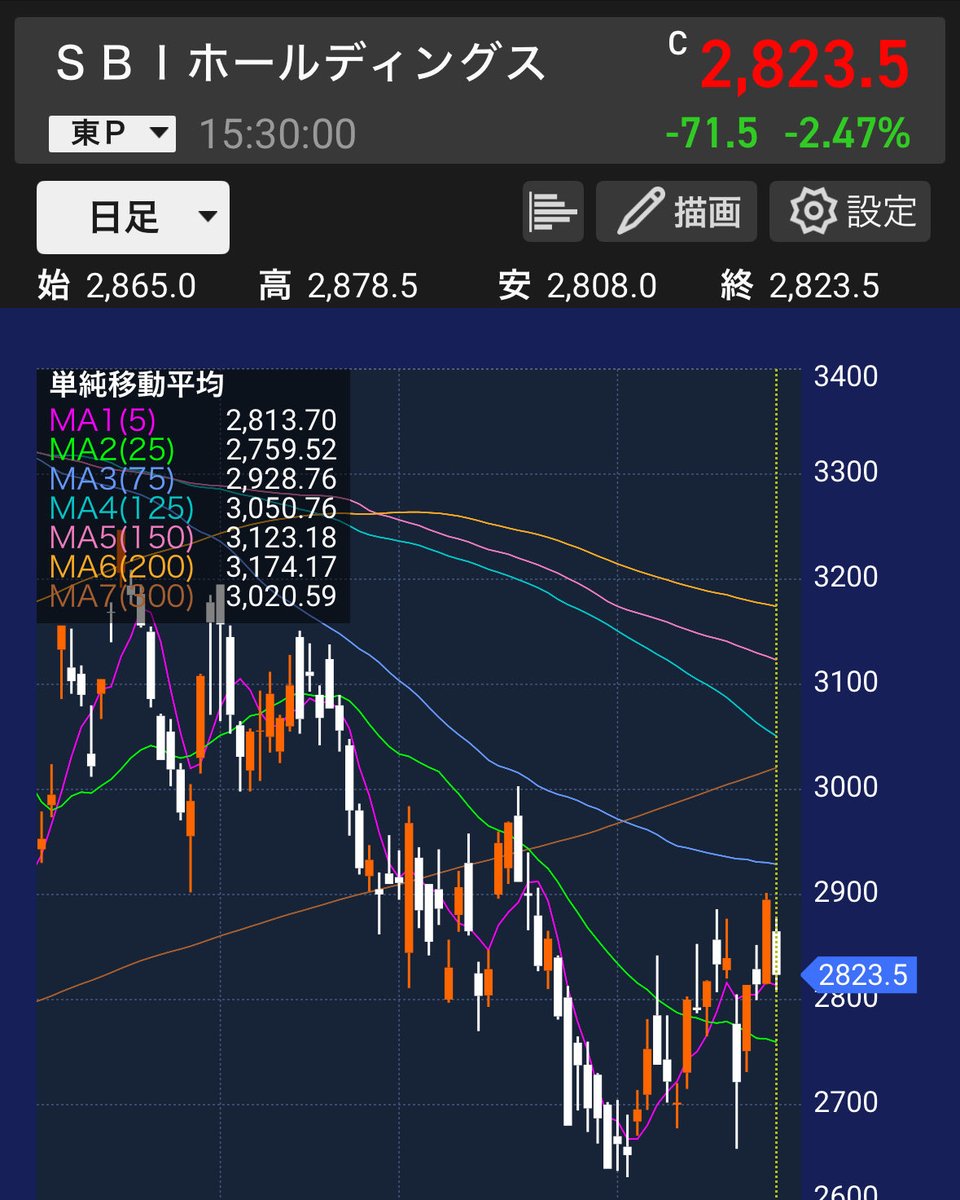Click the MA1 value 2,813.70
This screenshot has height=1200, width=960.
coord(281,420)
